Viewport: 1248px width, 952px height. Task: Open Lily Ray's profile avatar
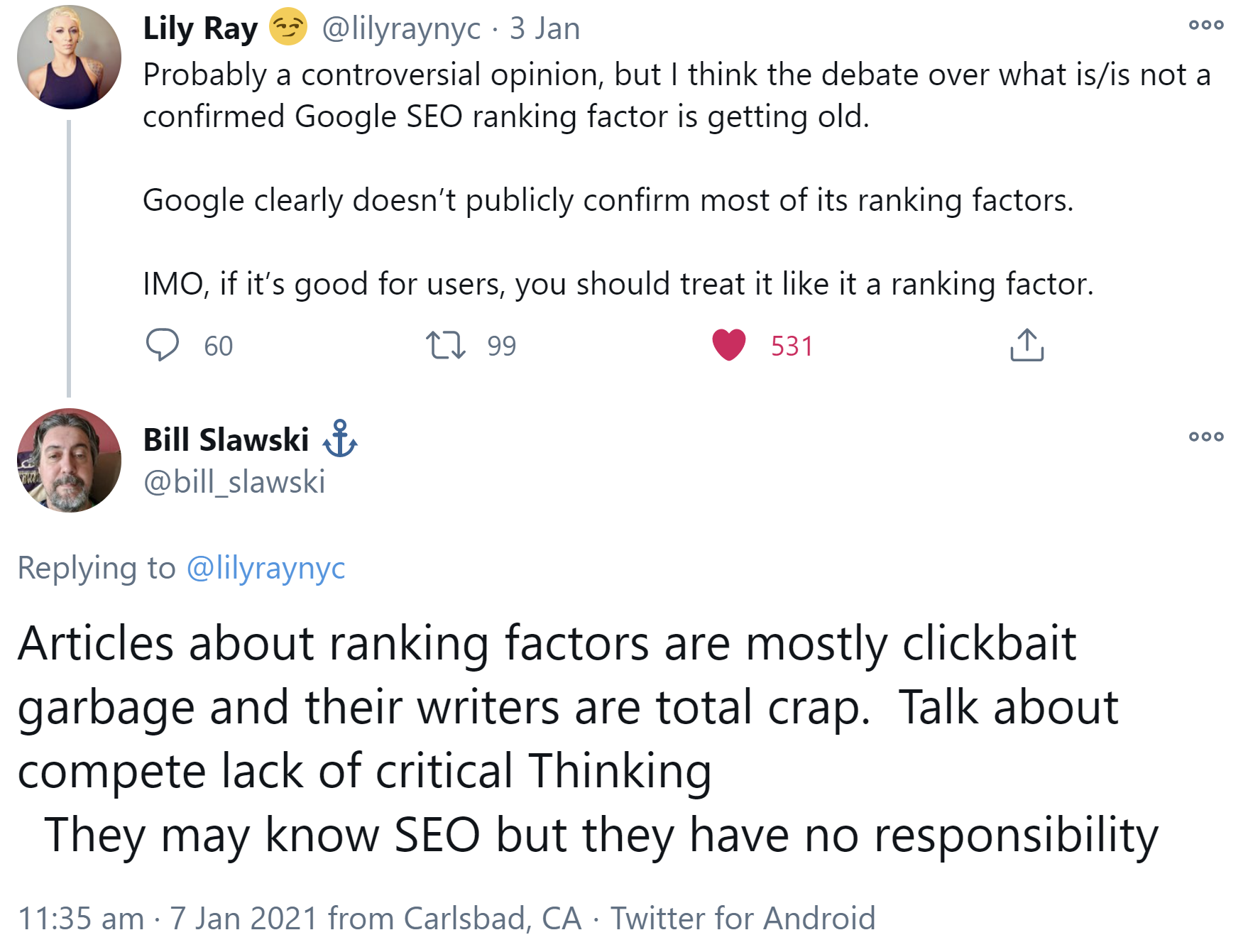point(69,55)
